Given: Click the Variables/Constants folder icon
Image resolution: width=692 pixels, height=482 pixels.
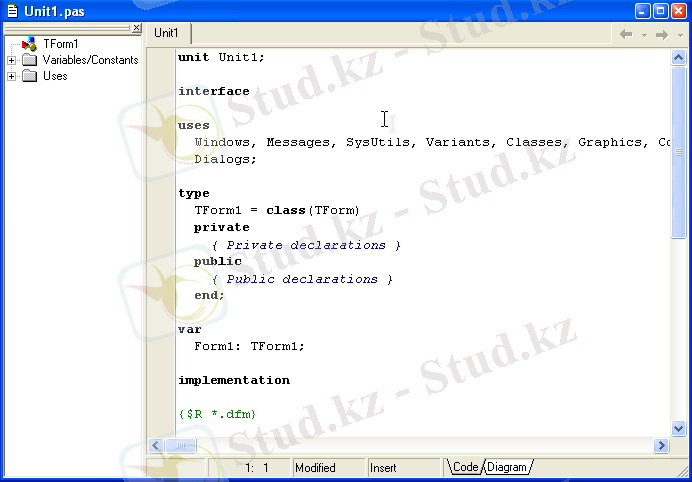Looking at the screenshot, I should coord(29,60).
